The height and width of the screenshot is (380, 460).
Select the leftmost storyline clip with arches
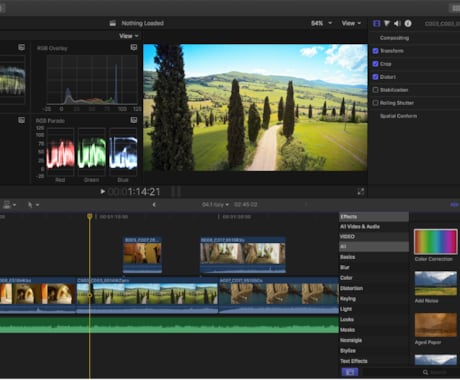(x=37, y=295)
